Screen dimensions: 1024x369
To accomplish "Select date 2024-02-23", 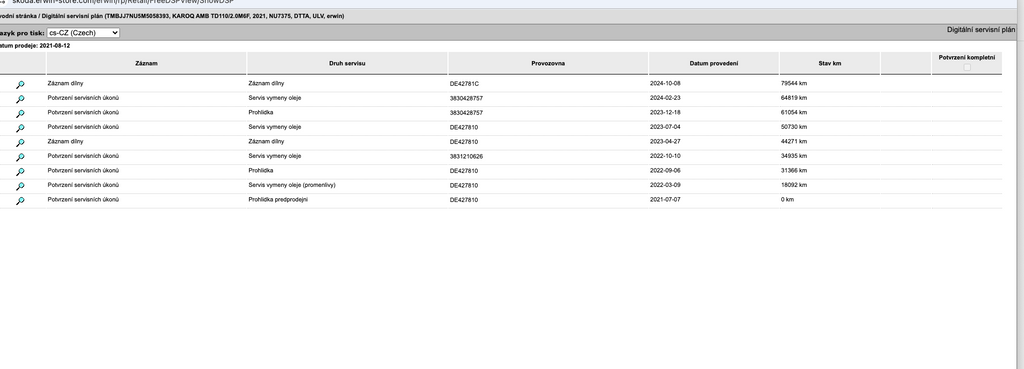I will pos(665,98).
